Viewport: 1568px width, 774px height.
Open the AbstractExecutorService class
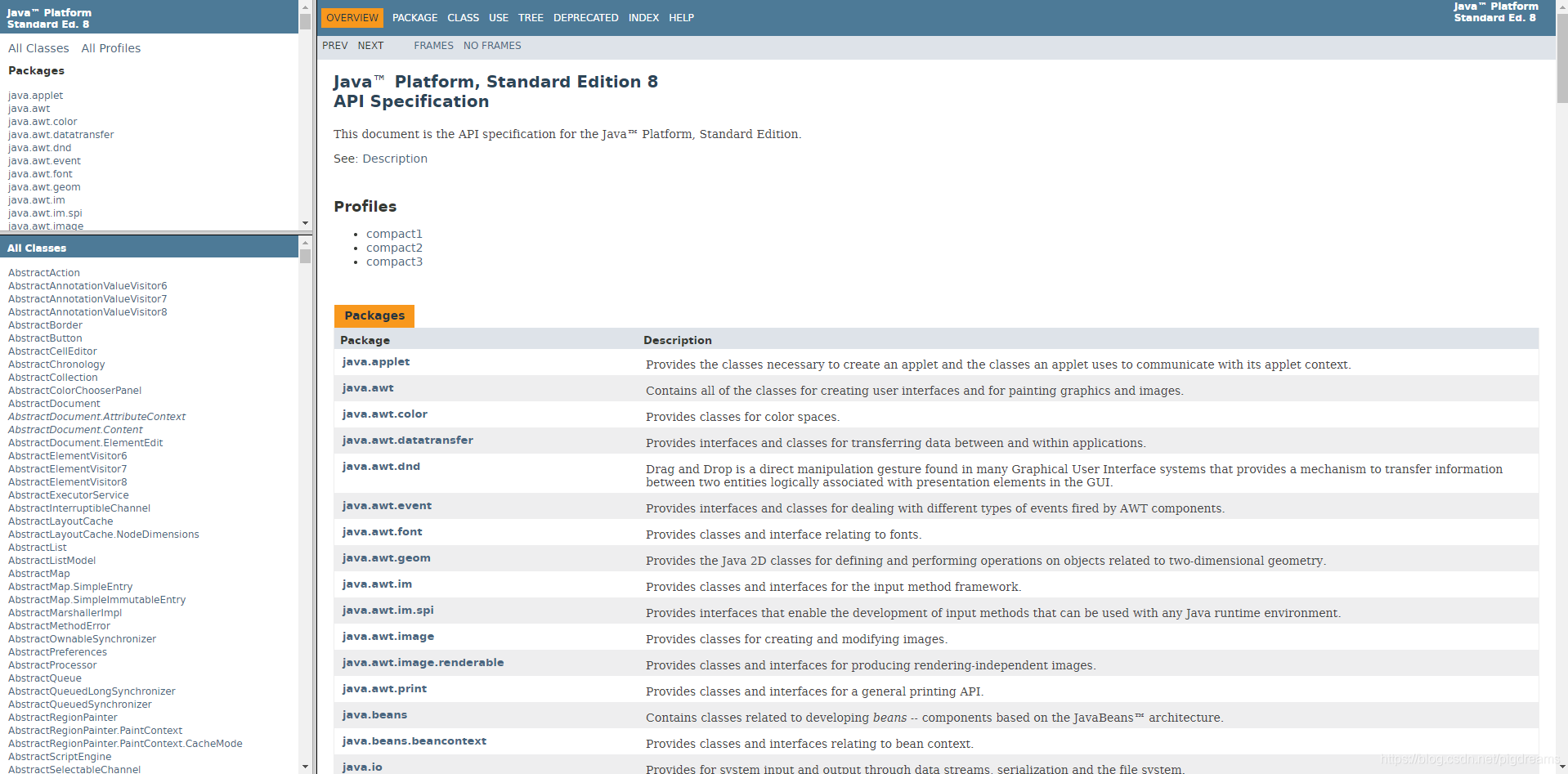click(x=69, y=495)
